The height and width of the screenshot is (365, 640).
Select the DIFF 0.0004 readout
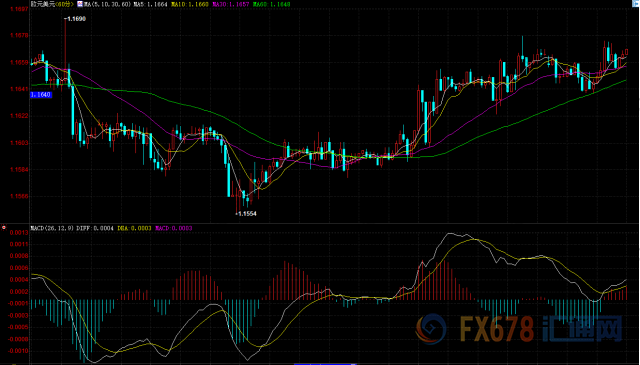coord(95,228)
